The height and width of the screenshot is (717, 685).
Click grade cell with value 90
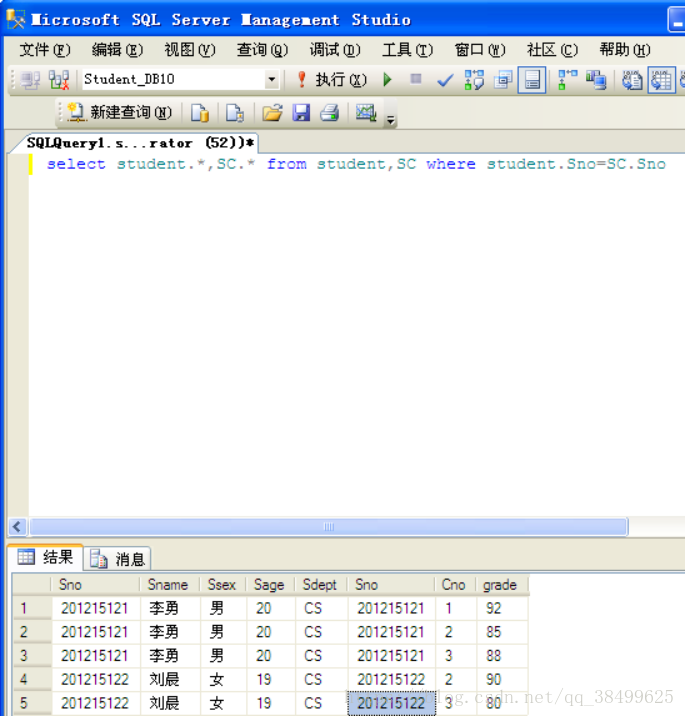pyautogui.click(x=502, y=680)
